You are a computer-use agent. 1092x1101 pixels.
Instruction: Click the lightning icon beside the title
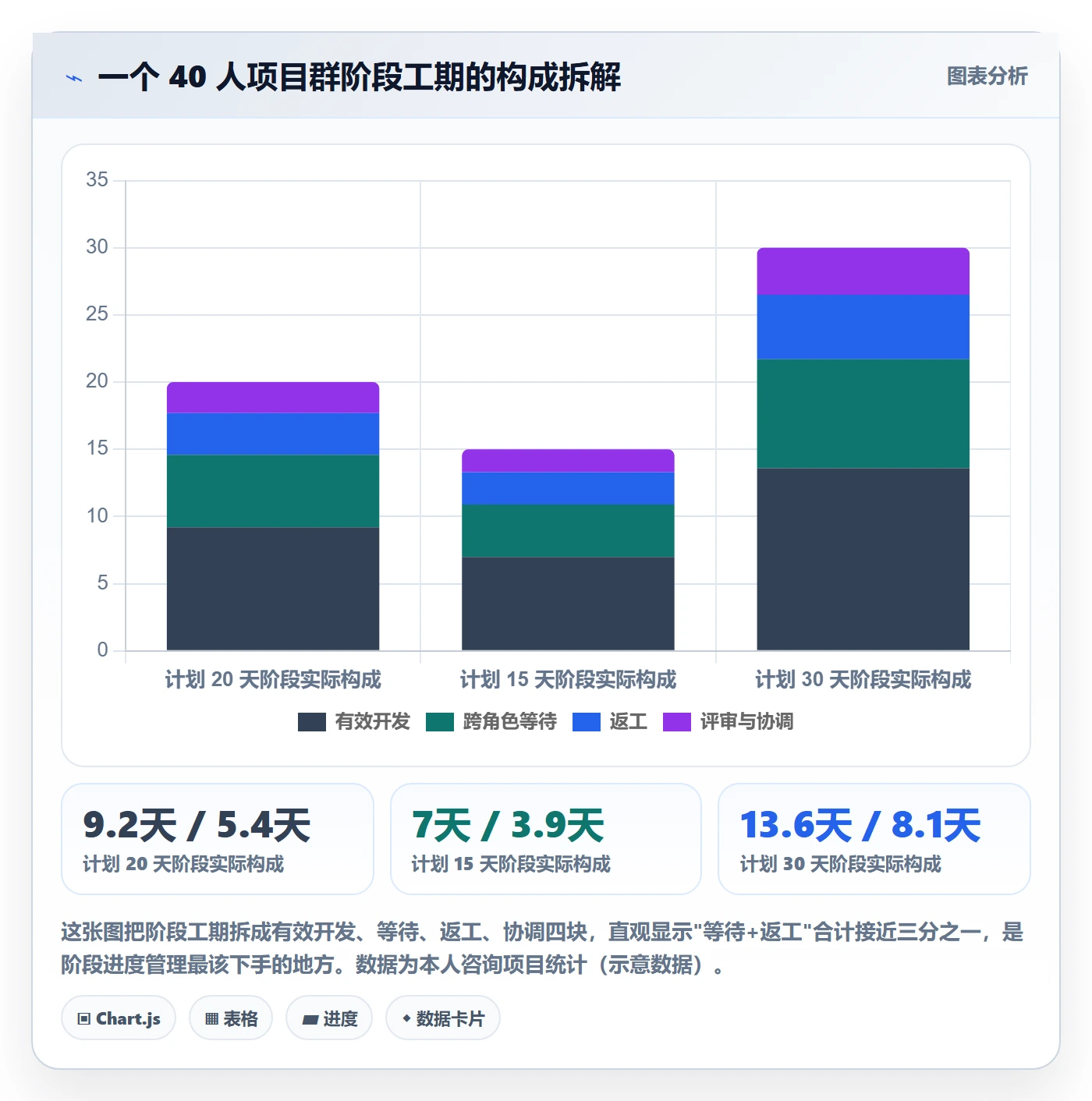point(74,78)
